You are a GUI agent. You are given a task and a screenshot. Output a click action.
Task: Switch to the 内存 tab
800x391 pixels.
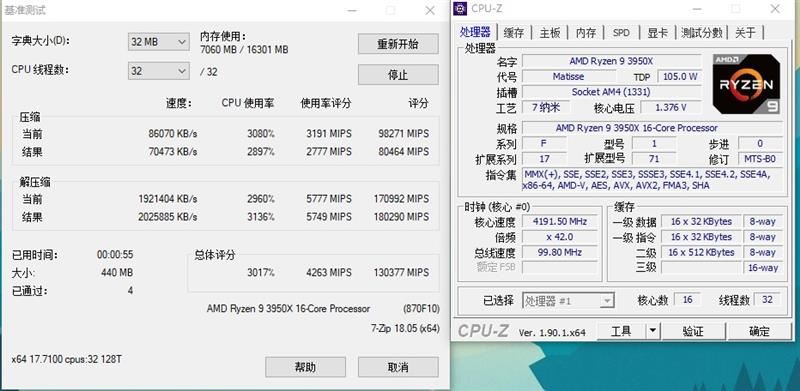click(x=586, y=33)
